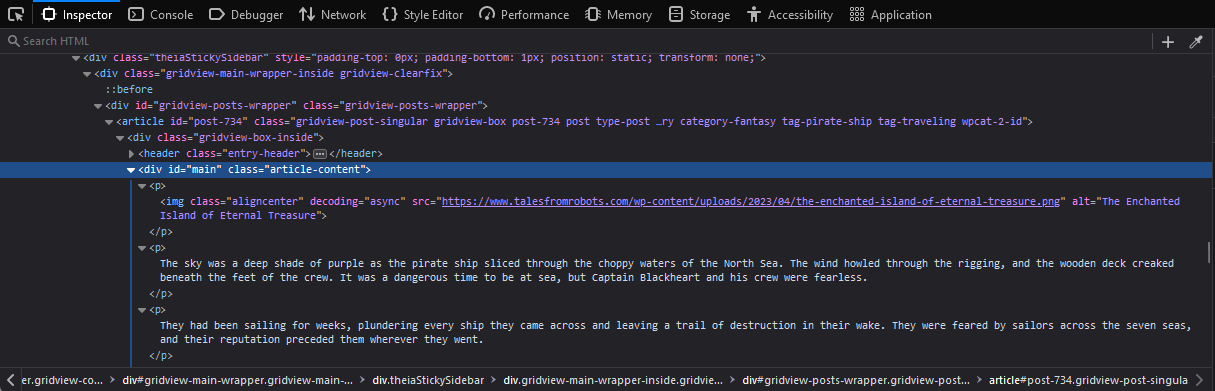The height and width of the screenshot is (391, 1215).
Task: Open the Debugger tab
Action: [246, 15]
